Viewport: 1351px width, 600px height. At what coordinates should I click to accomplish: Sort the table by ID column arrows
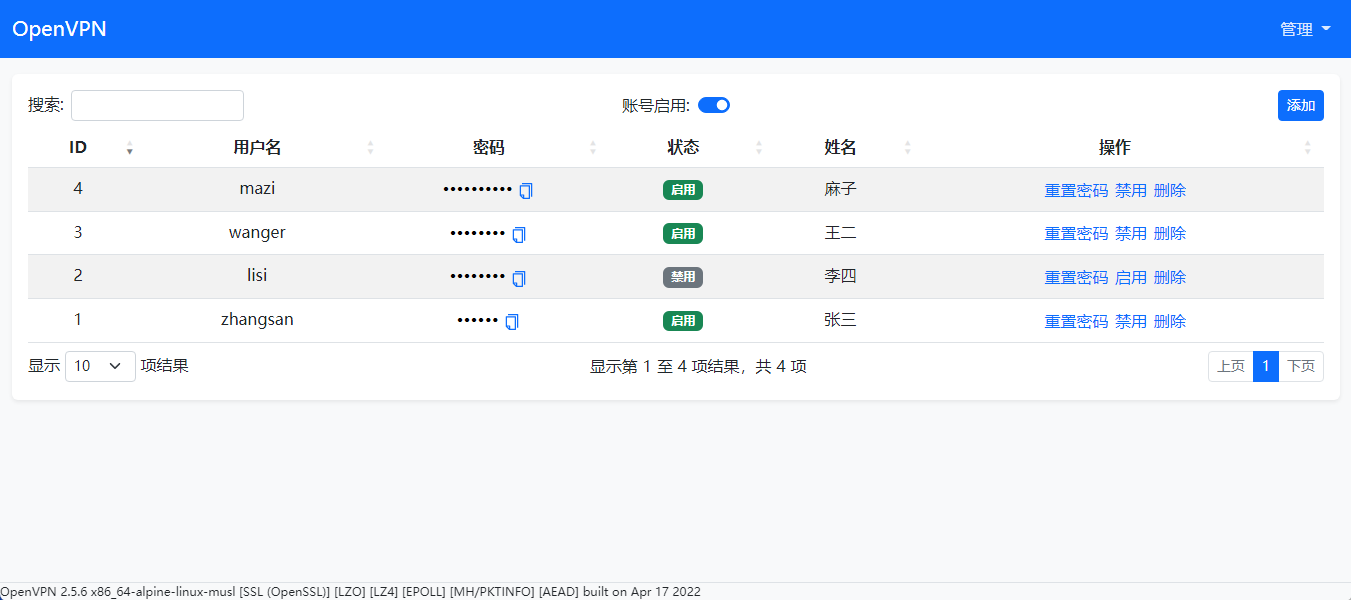click(x=130, y=148)
